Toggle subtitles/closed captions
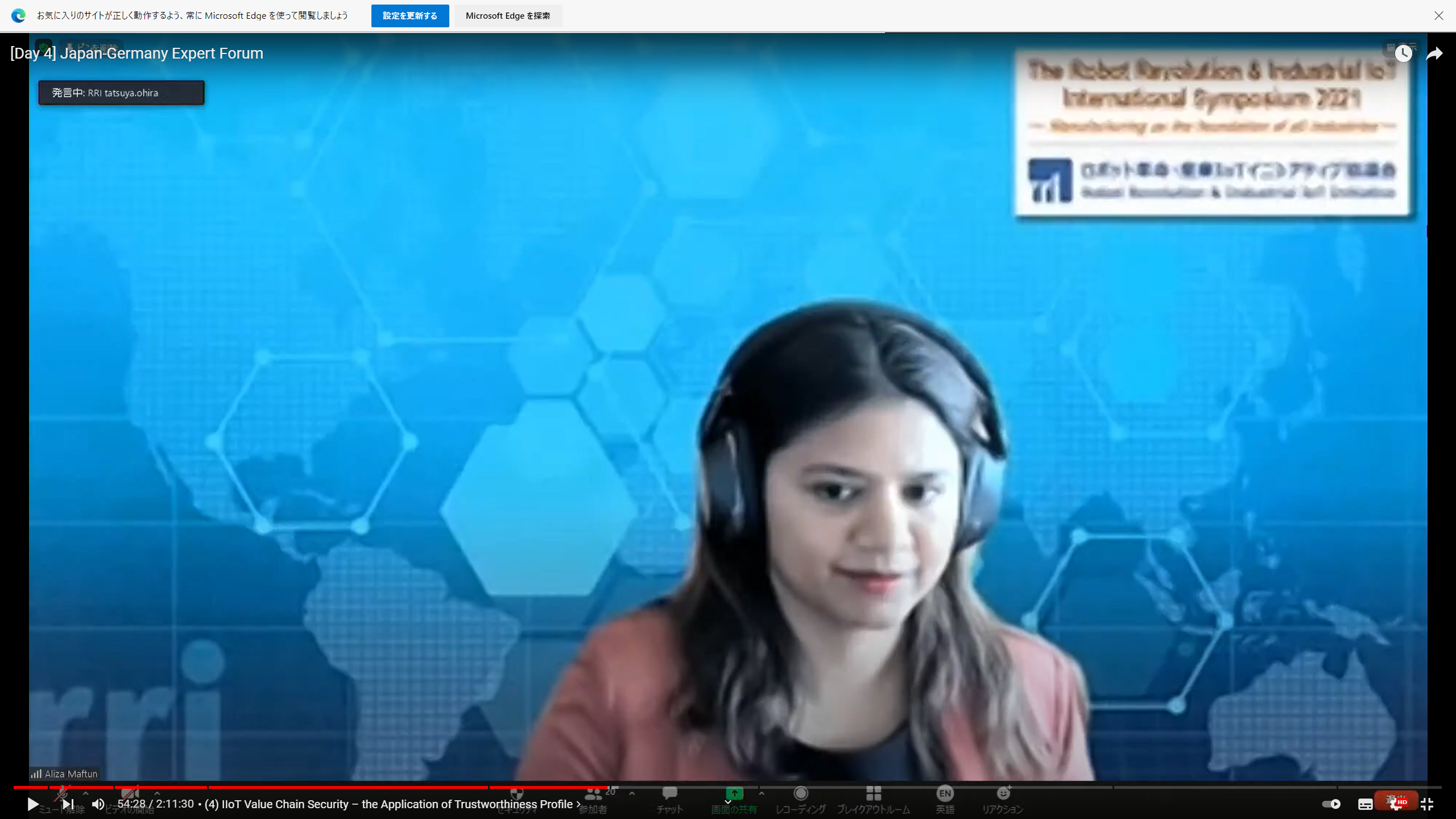 point(1366,804)
